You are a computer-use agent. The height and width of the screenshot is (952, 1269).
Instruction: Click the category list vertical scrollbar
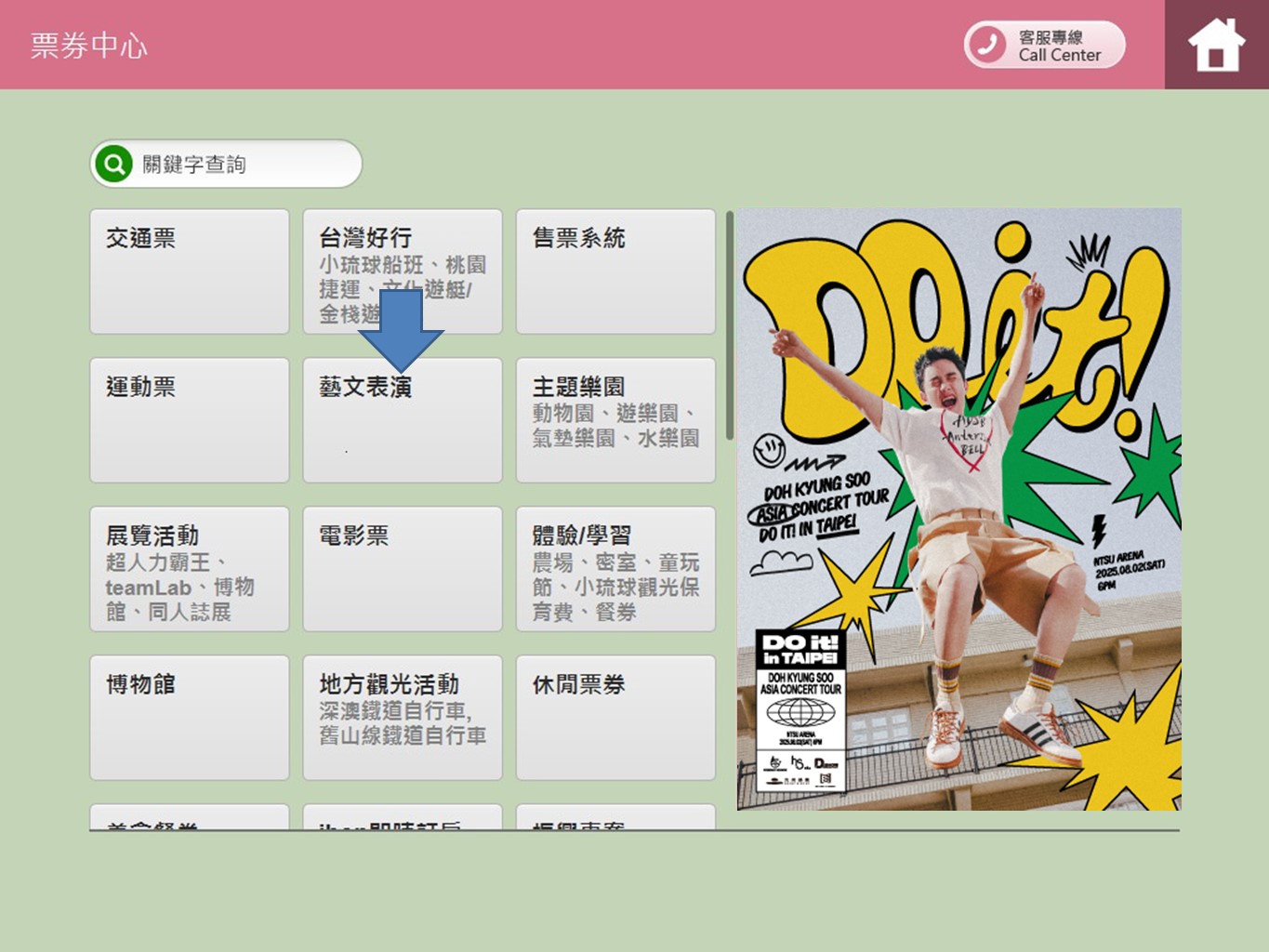pos(730,325)
